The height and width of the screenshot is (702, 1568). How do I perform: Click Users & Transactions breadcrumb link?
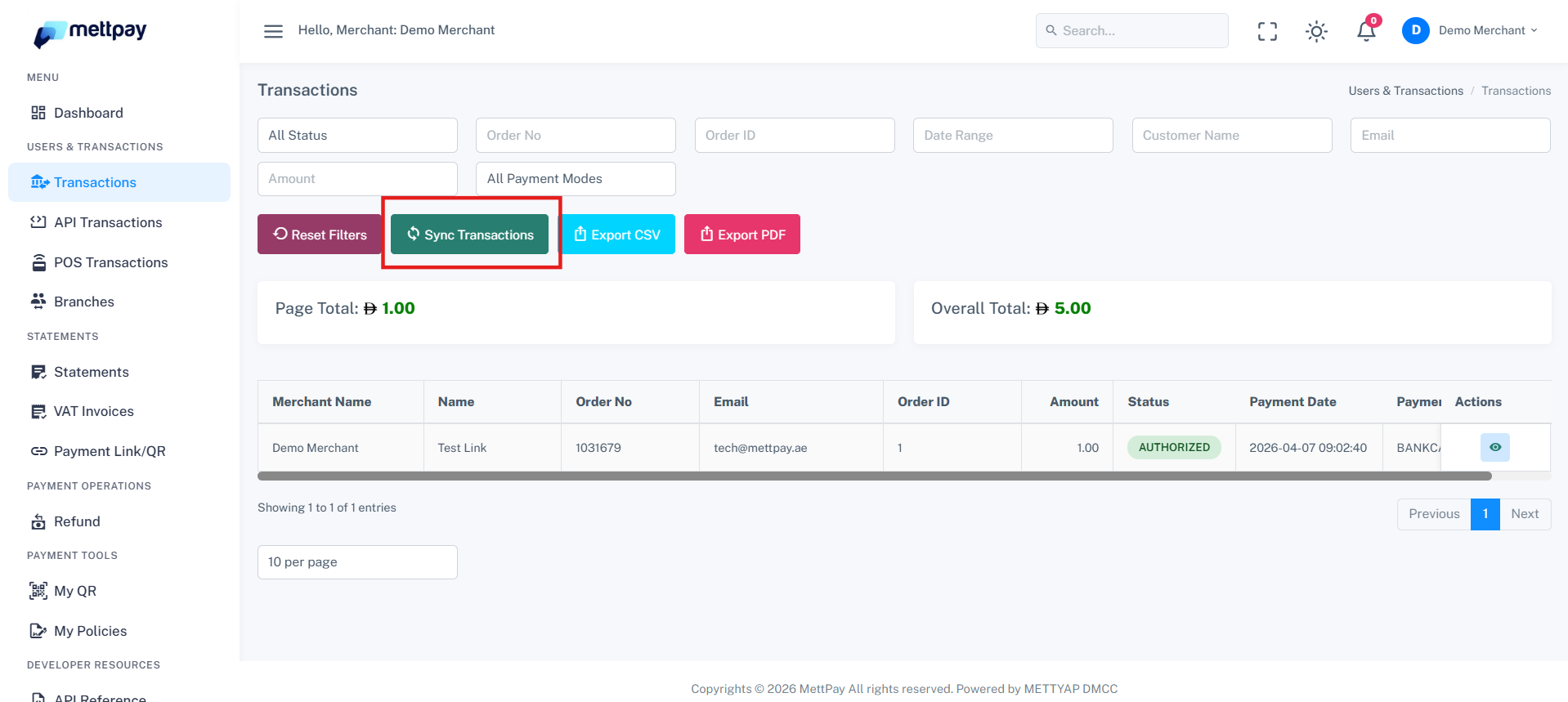(x=1405, y=91)
